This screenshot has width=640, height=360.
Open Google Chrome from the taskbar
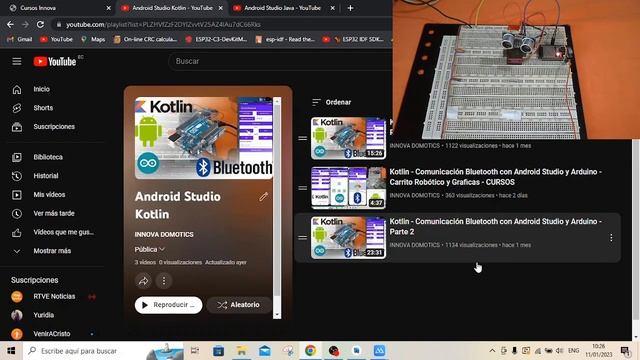[310, 351]
